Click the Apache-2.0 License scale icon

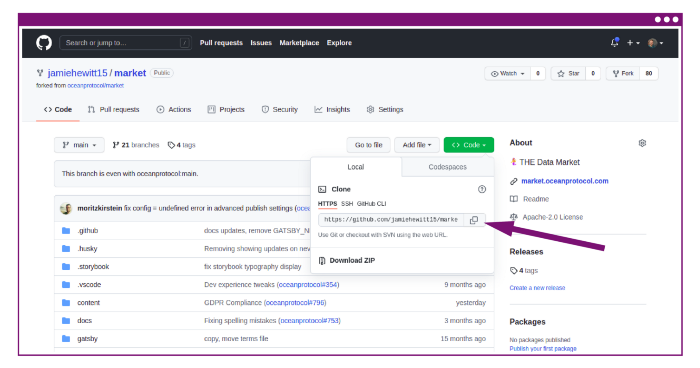click(x=514, y=217)
